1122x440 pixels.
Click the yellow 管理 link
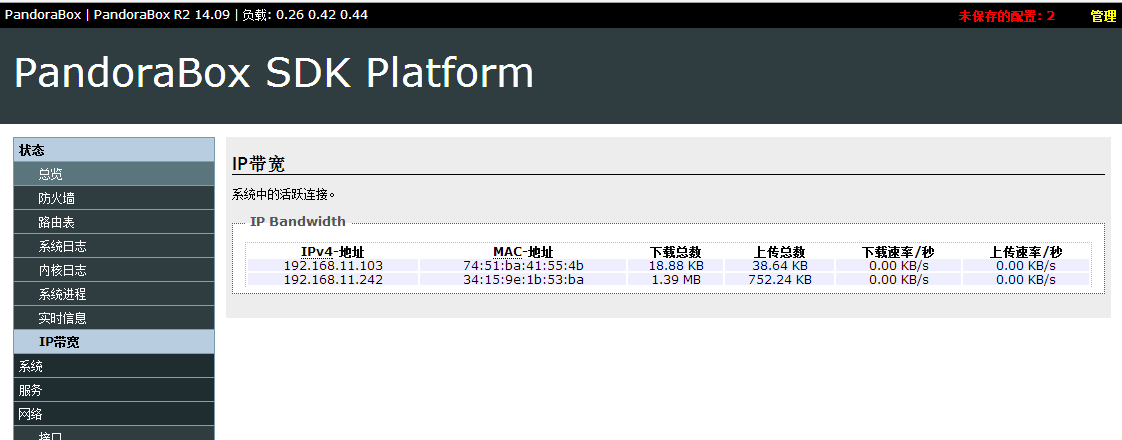click(1103, 16)
